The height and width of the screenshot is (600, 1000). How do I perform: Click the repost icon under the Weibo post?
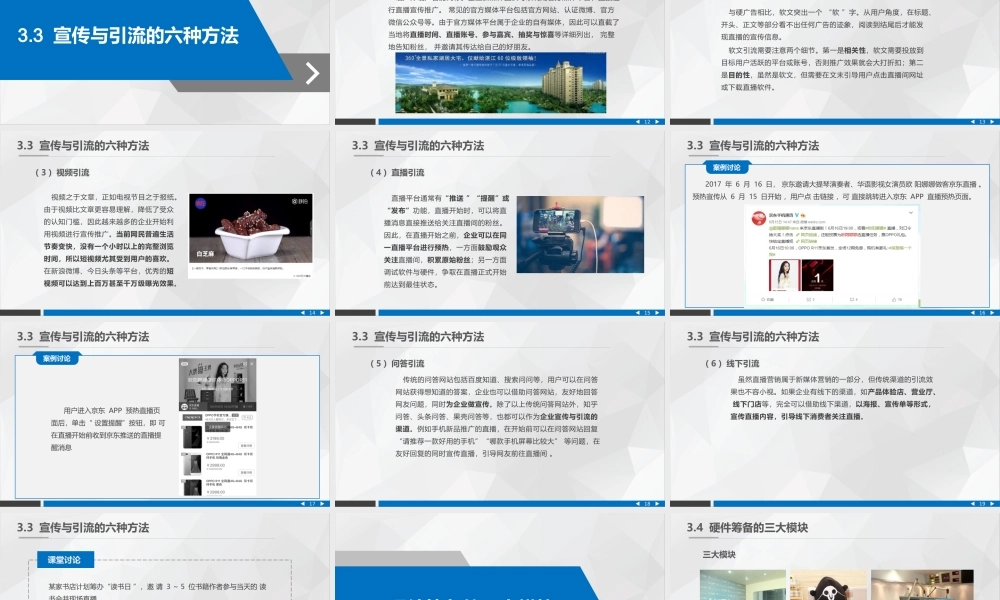(807, 298)
